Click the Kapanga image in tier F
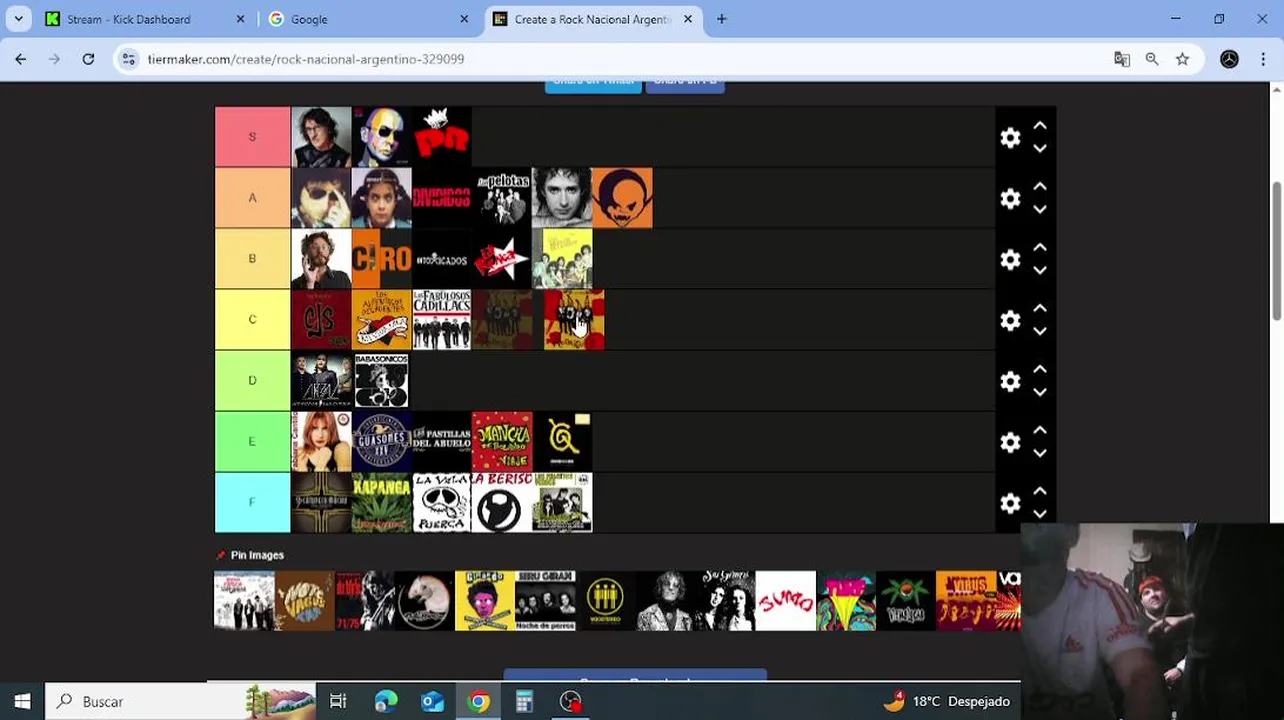Viewport: 1284px width, 720px height. [x=381, y=503]
